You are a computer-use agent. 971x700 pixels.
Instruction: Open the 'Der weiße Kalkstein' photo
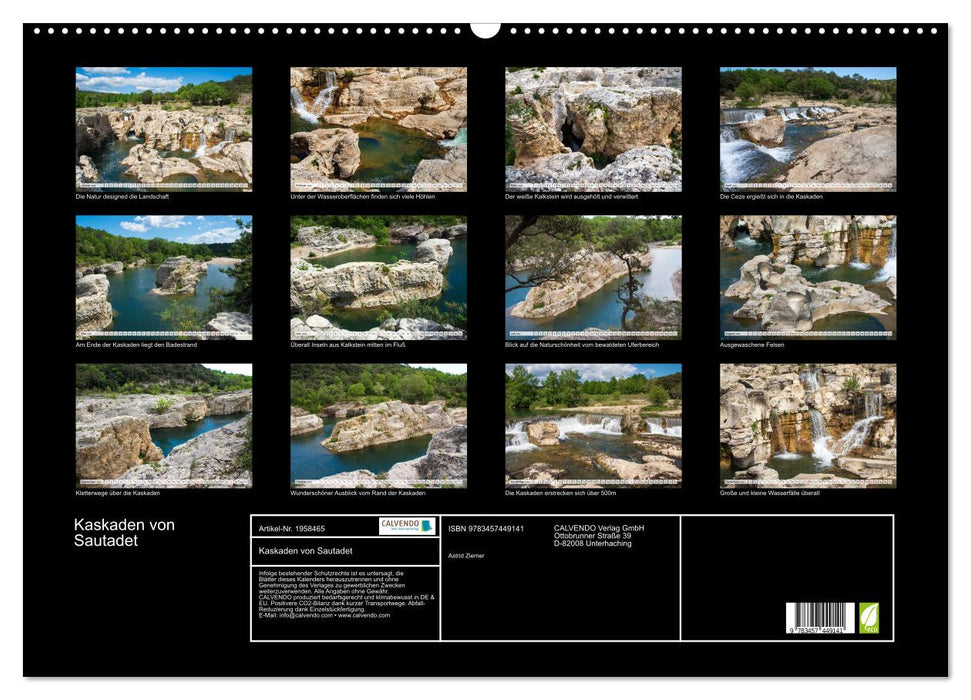593,129
